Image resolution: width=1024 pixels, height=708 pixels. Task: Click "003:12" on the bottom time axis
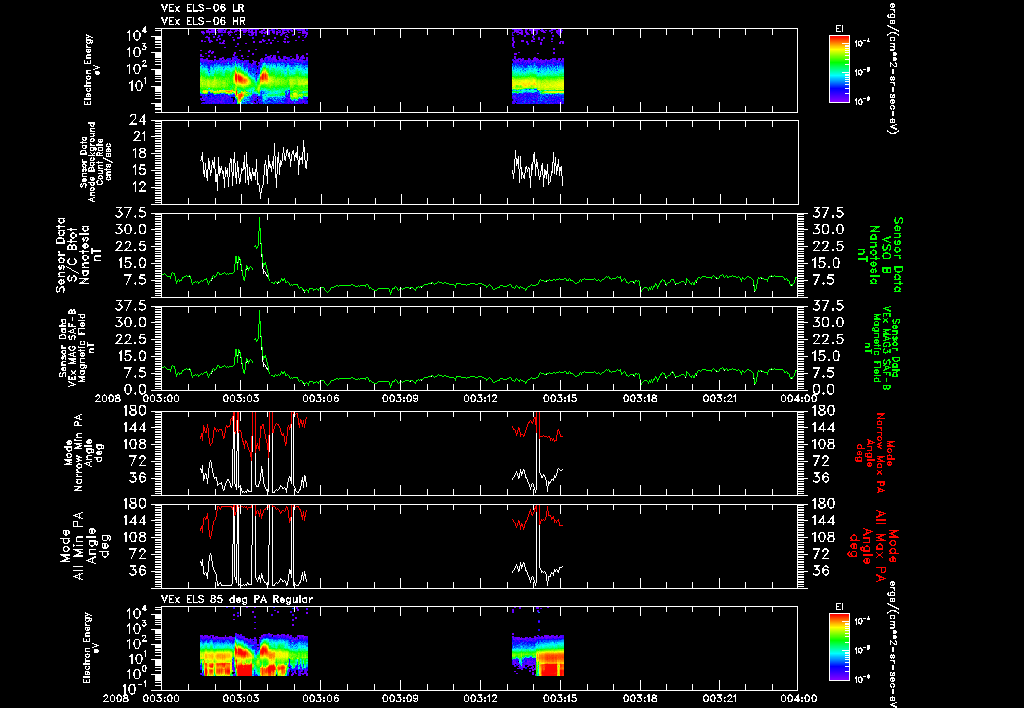[481, 698]
